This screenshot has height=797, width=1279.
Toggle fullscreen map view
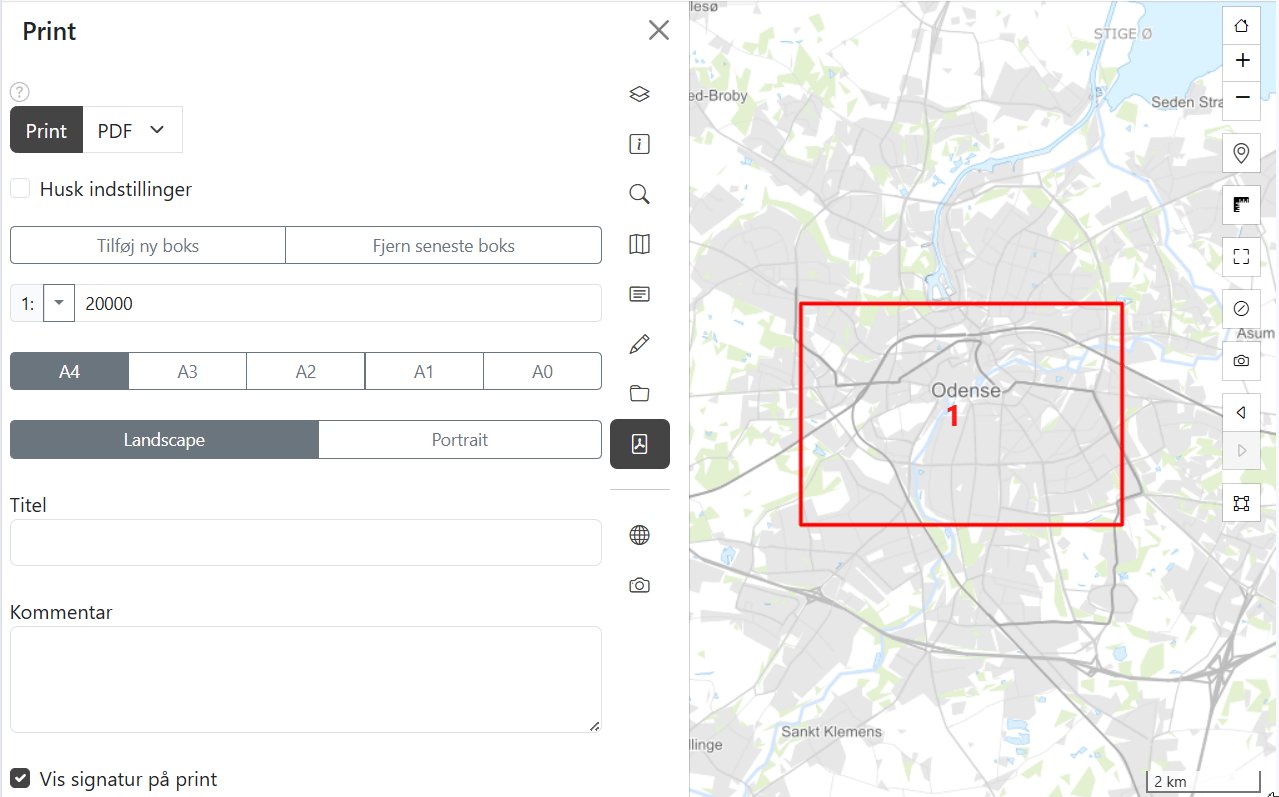coord(1242,257)
